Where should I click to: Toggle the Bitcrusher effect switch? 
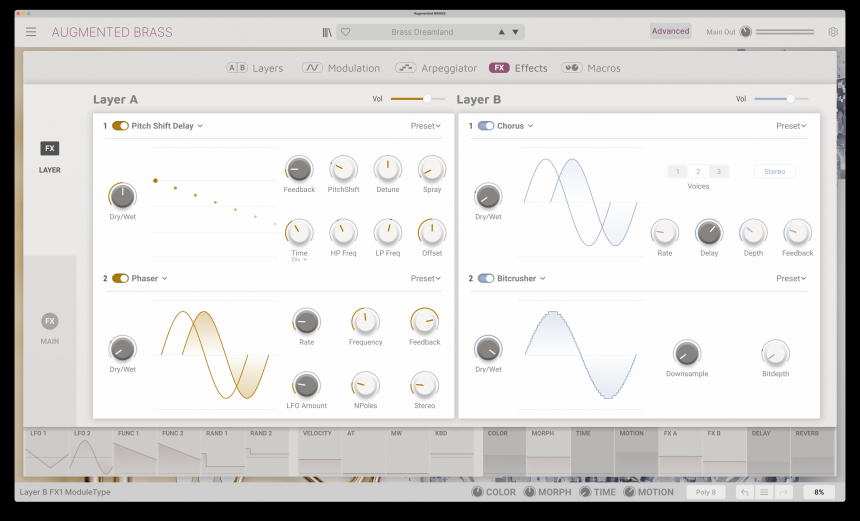[486, 278]
